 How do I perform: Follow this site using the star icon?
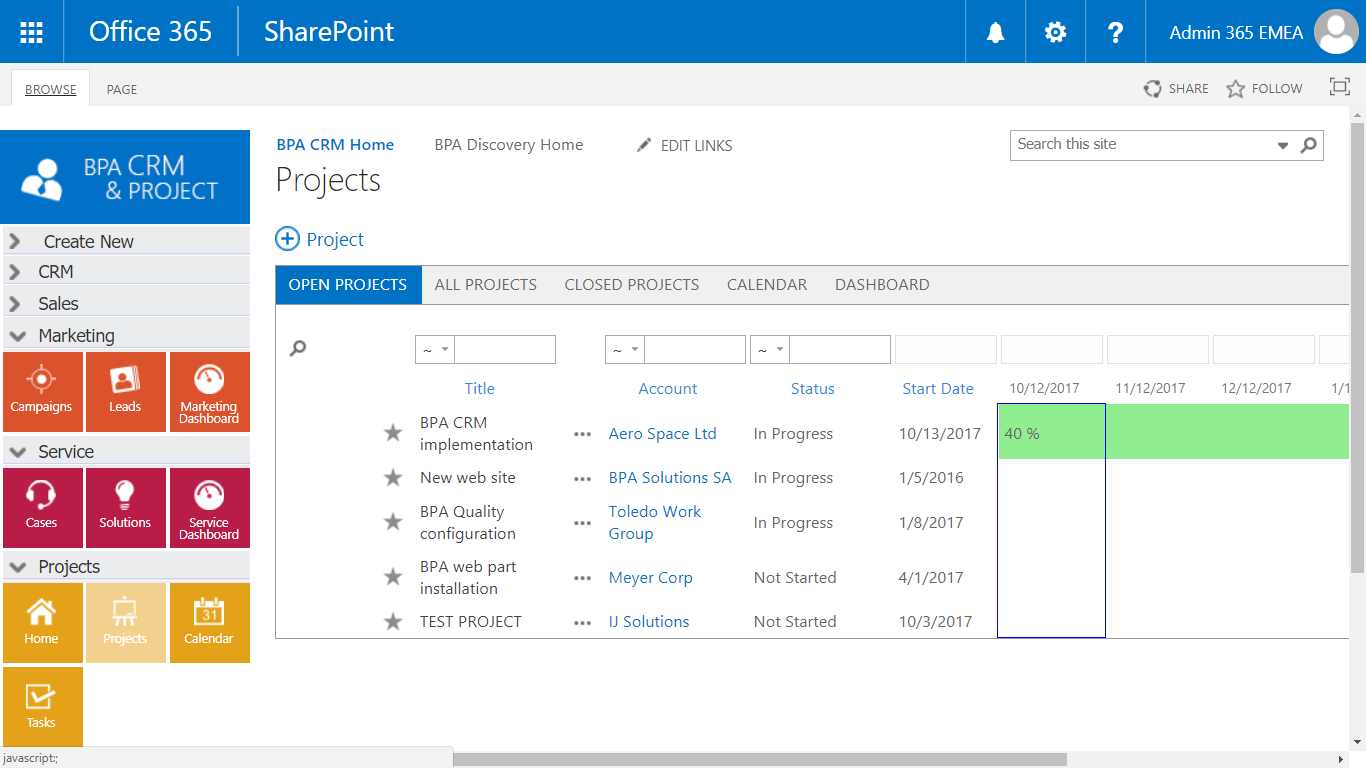pos(1236,89)
